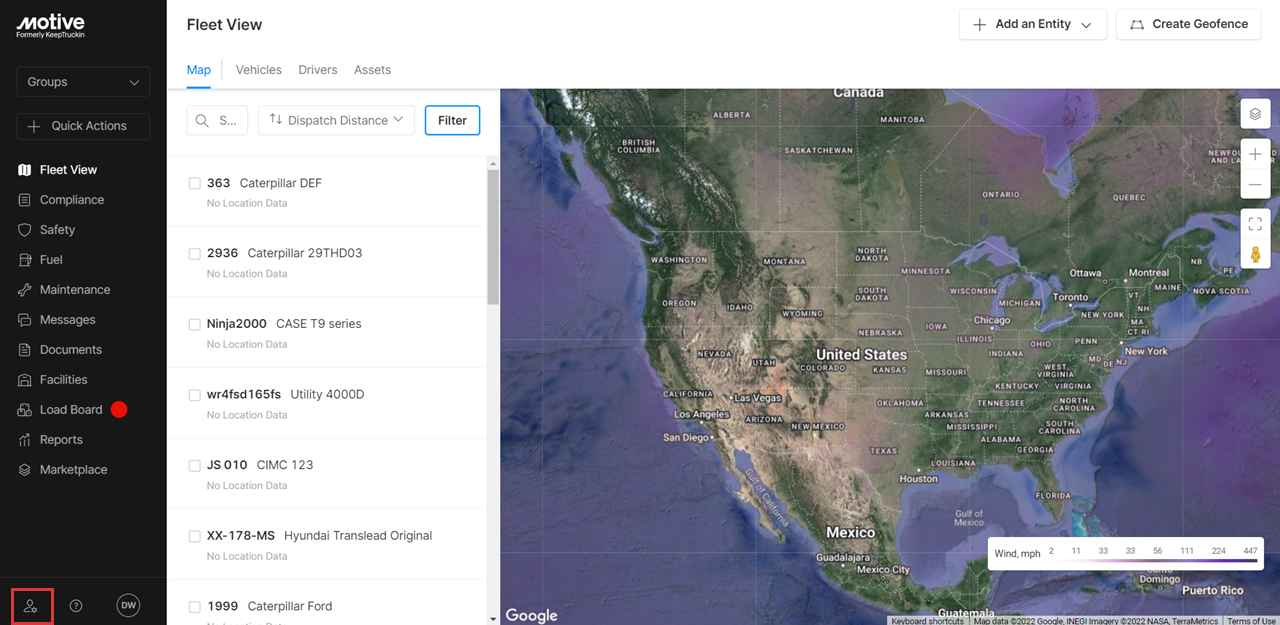Click the Wind mph color scale legend
Image resolution: width=1280 pixels, height=625 pixels.
[1125, 553]
